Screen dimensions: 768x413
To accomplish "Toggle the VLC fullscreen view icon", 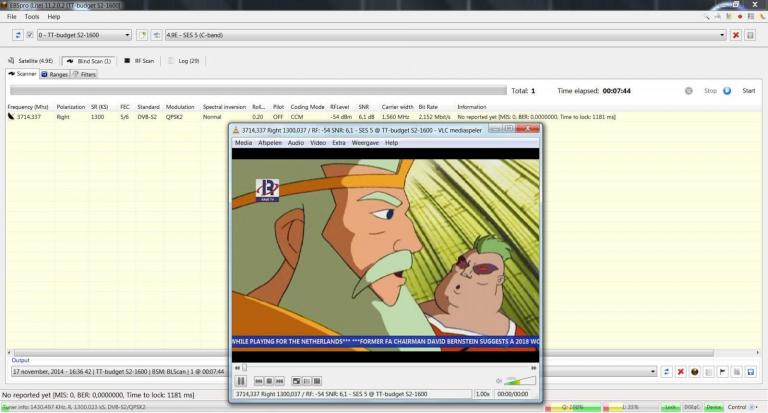I will [x=296, y=381].
